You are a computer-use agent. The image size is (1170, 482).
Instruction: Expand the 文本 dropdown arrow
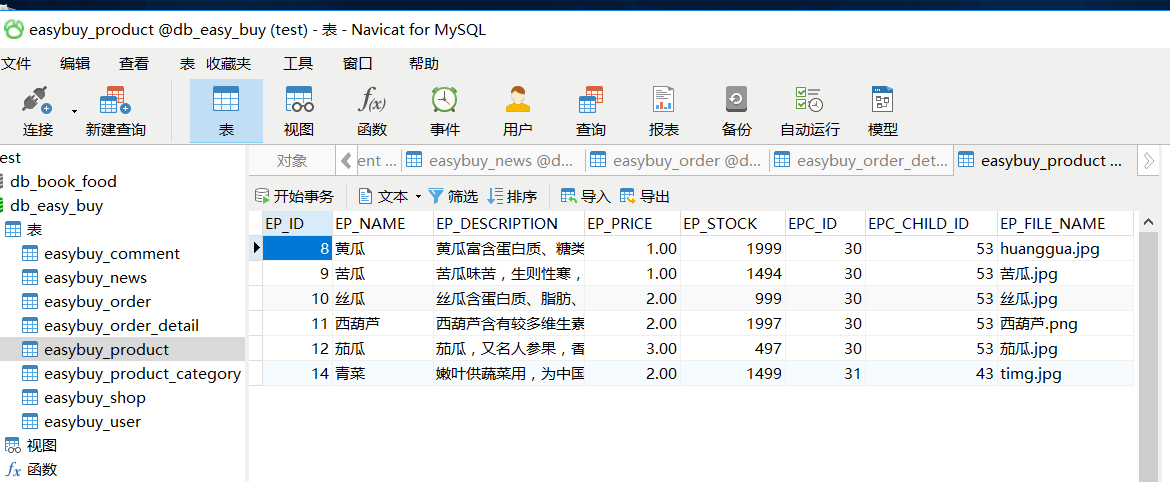click(418, 197)
